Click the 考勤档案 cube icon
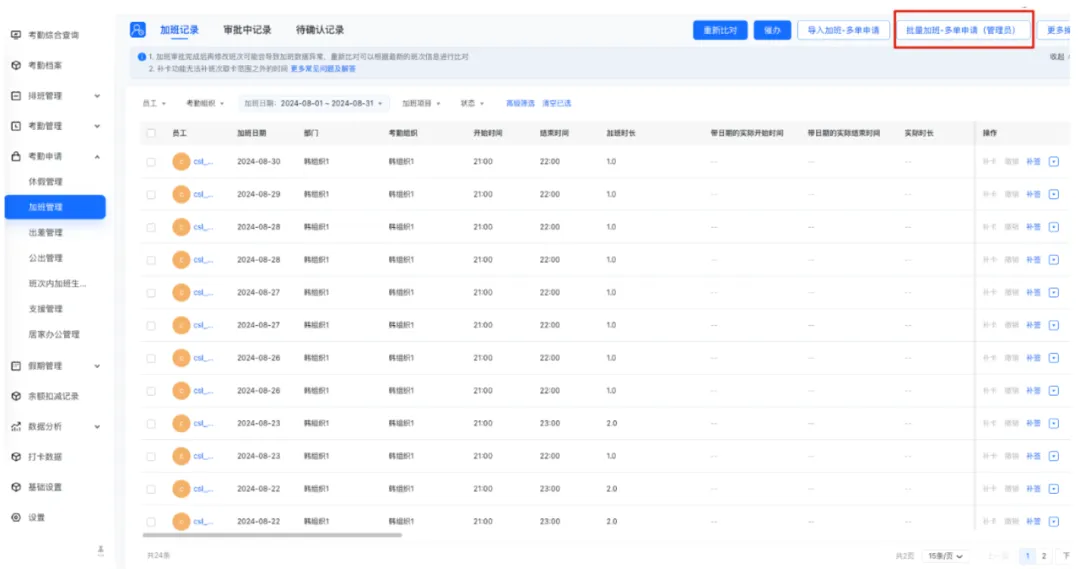1080x569 pixels. point(16,65)
